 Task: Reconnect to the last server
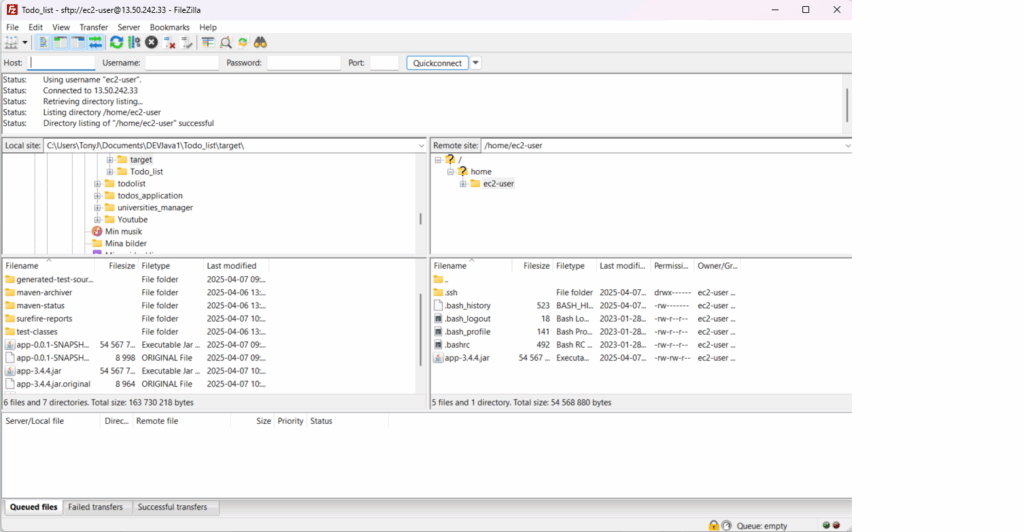(x=187, y=42)
